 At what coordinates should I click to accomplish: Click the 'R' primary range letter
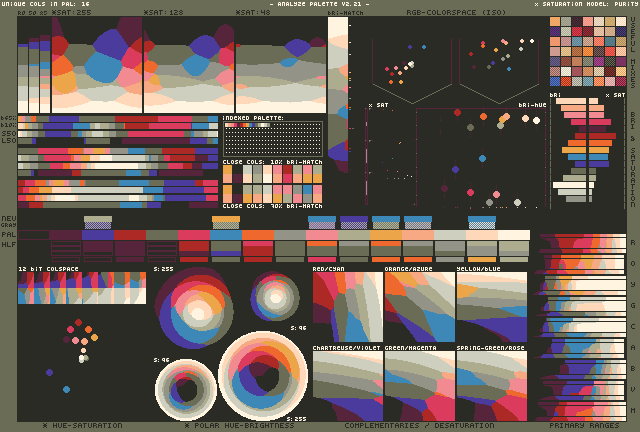coord(633,242)
